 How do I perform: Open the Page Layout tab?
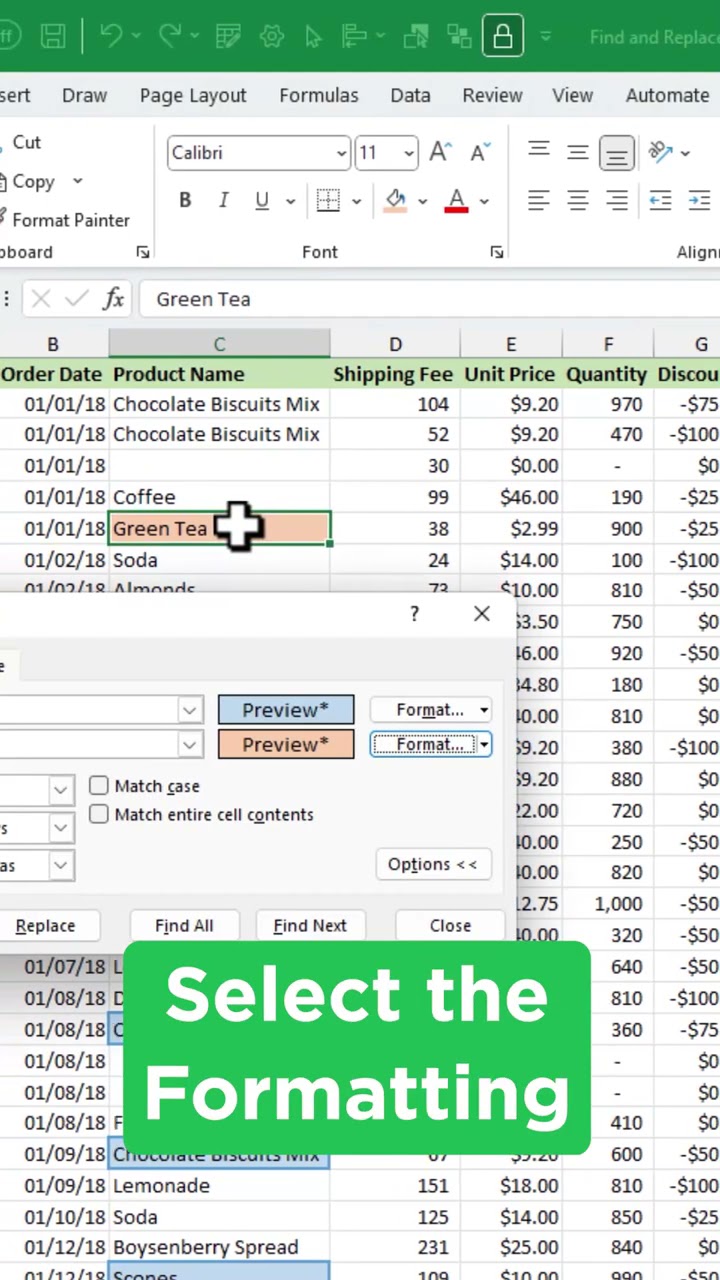tap(193, 95)
